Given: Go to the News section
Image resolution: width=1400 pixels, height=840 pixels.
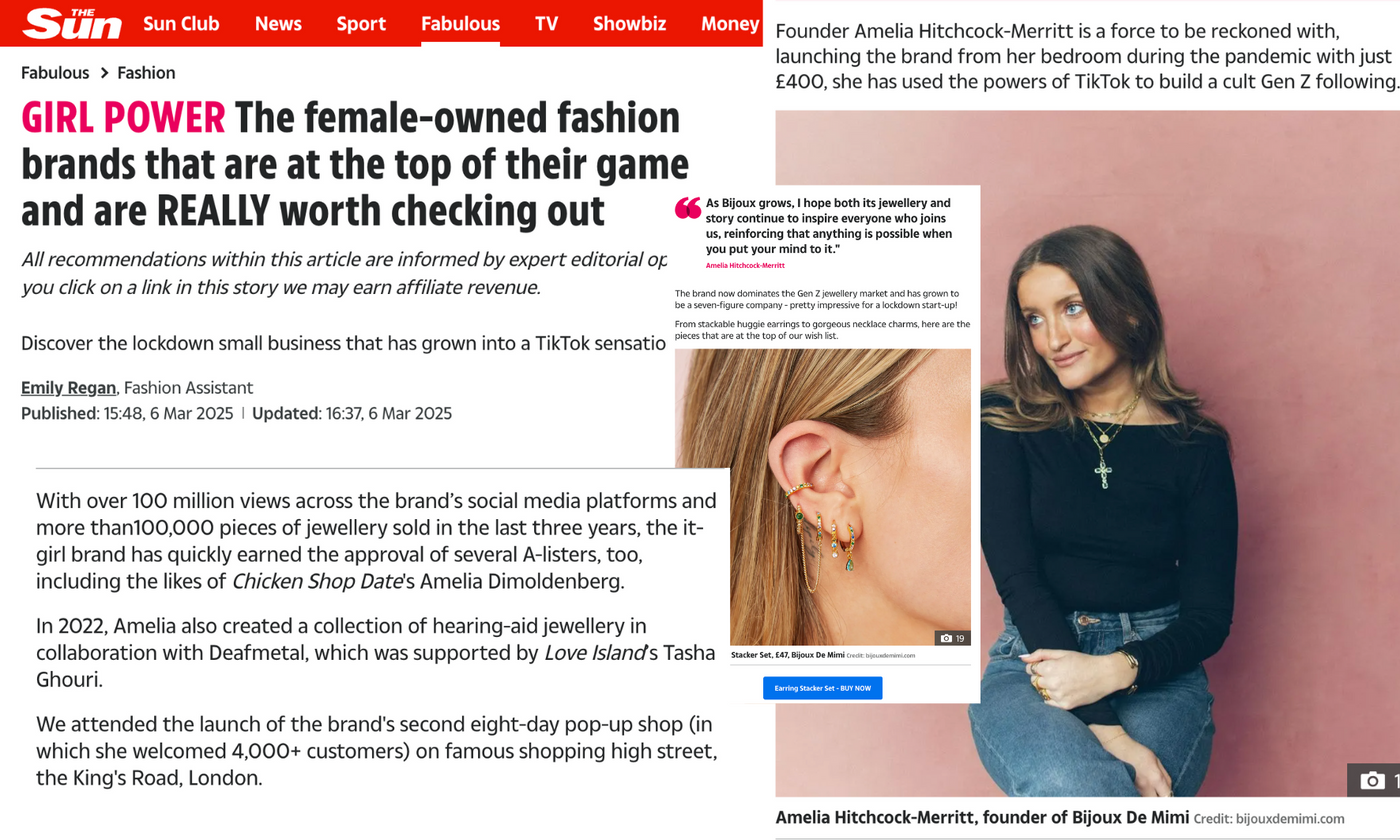Looking at the screenshot, I should 278,23.
